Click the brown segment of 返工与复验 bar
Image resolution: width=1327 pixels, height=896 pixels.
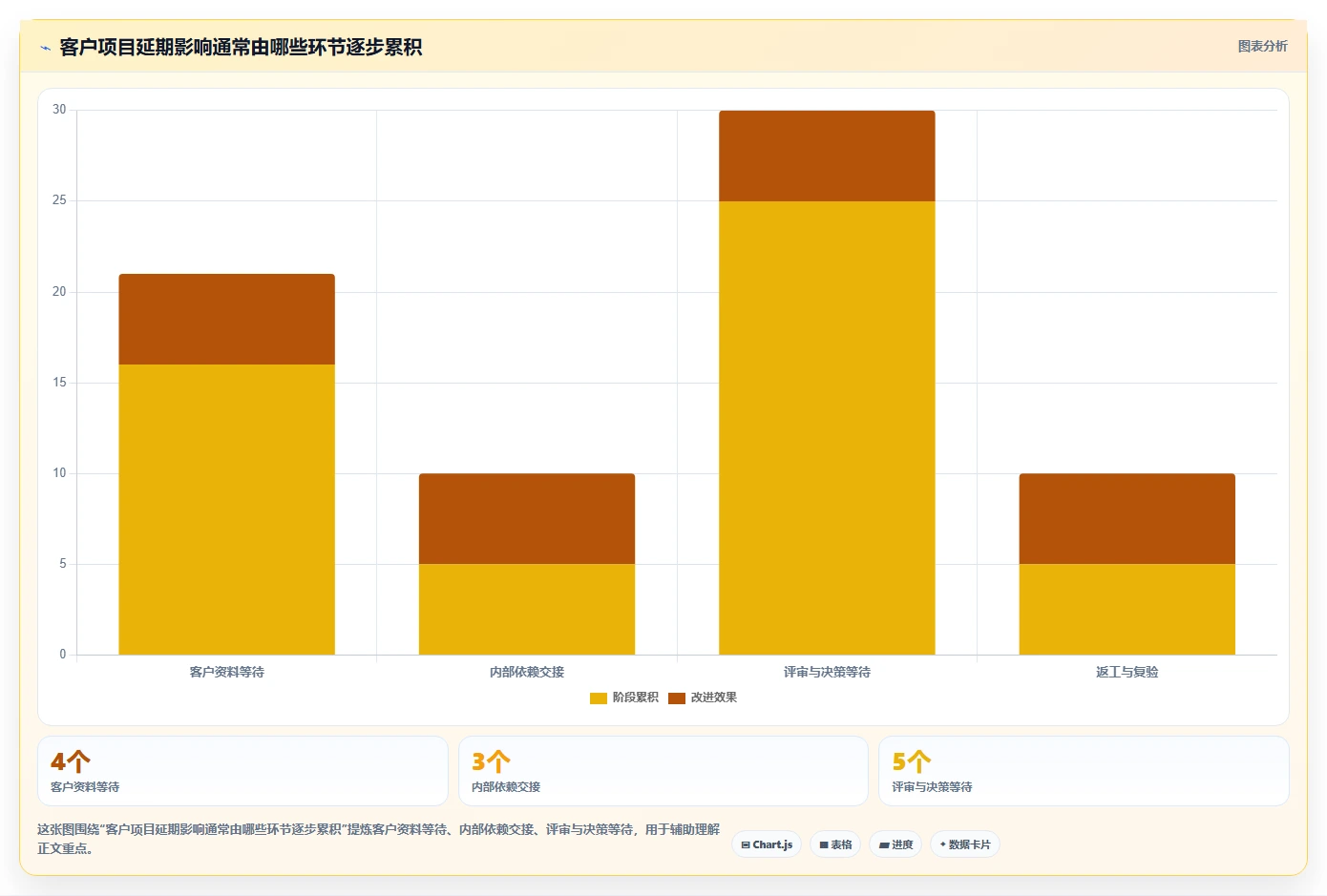tap(1127, 518)
